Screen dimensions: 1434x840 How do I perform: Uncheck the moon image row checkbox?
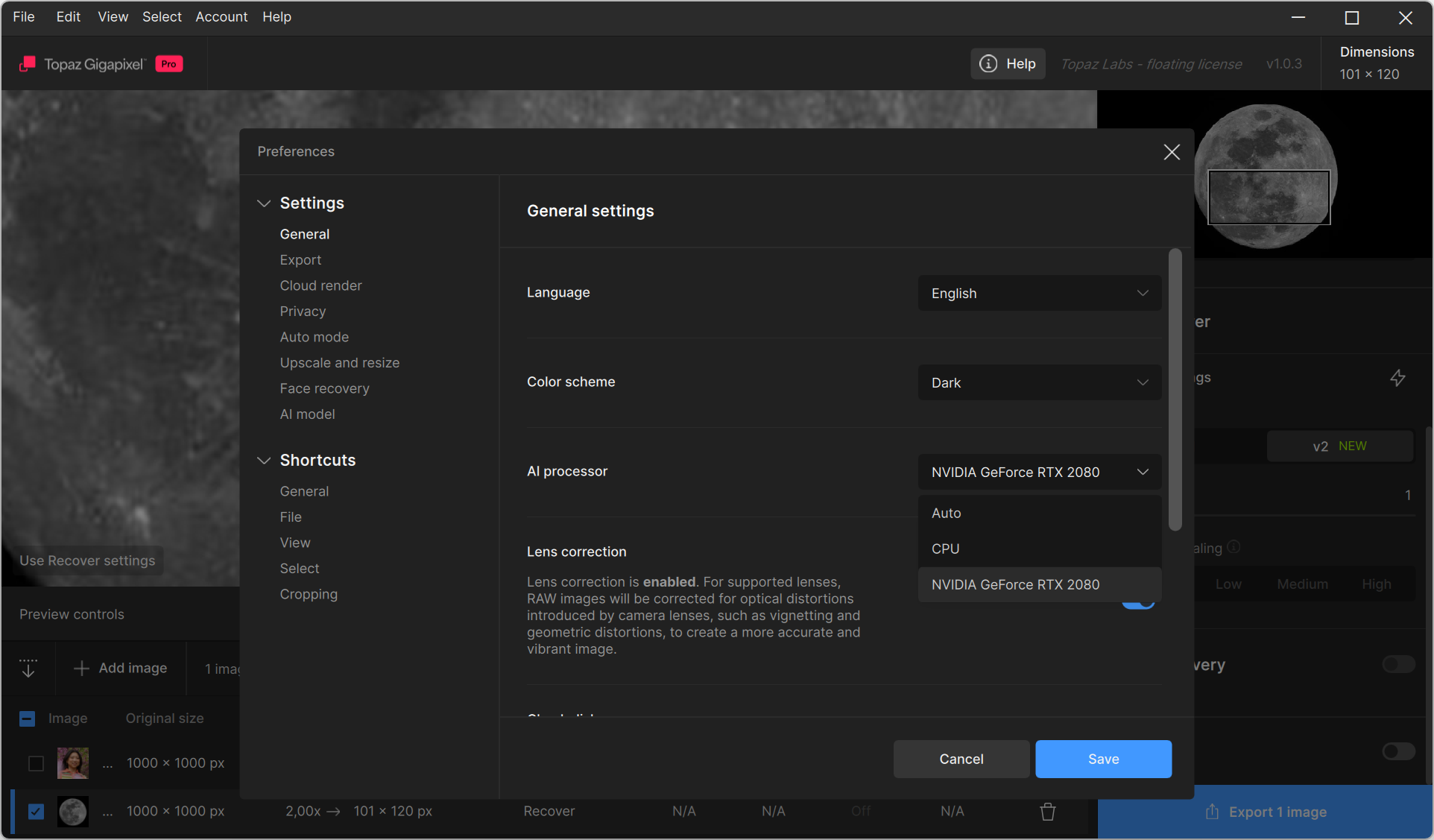coord(36,812)
